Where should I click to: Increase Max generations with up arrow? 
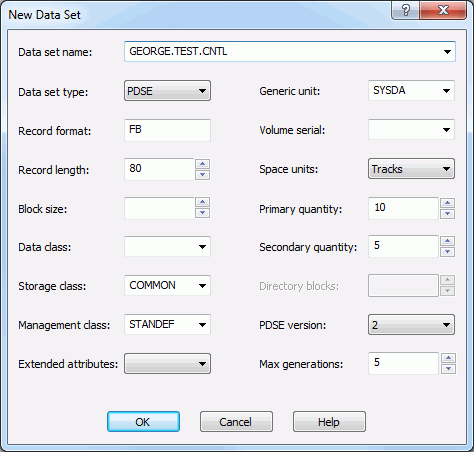point(448,358)
